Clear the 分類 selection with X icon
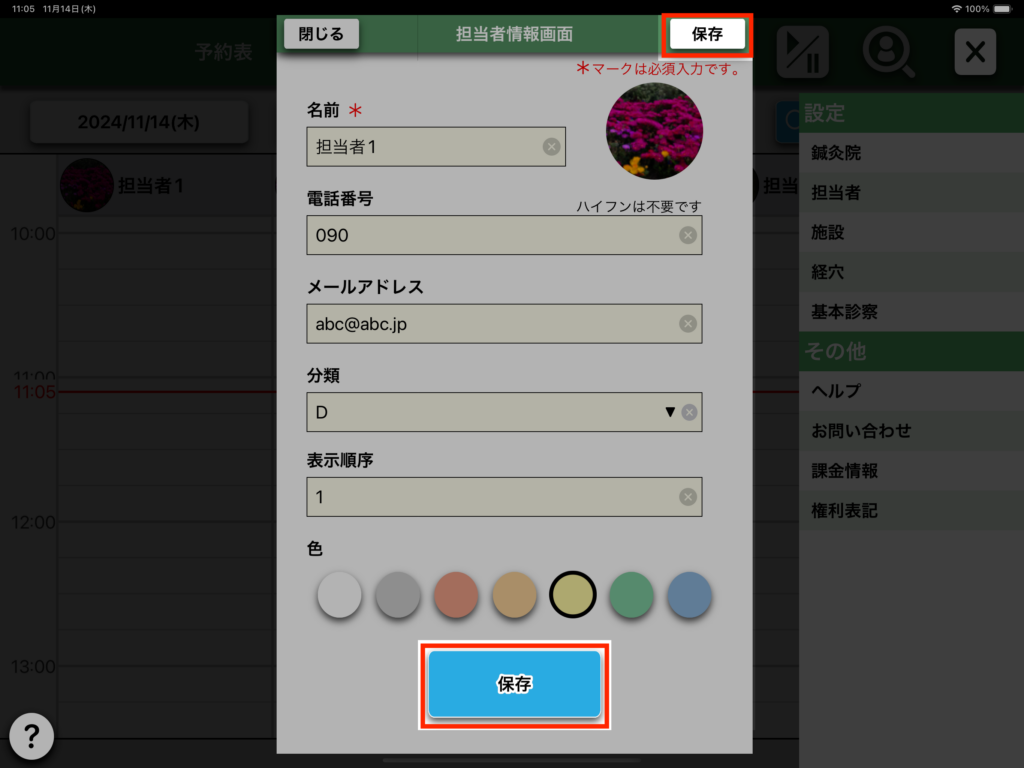The image size is (1024, 768). pyautogui.click(x=690, y=412)
